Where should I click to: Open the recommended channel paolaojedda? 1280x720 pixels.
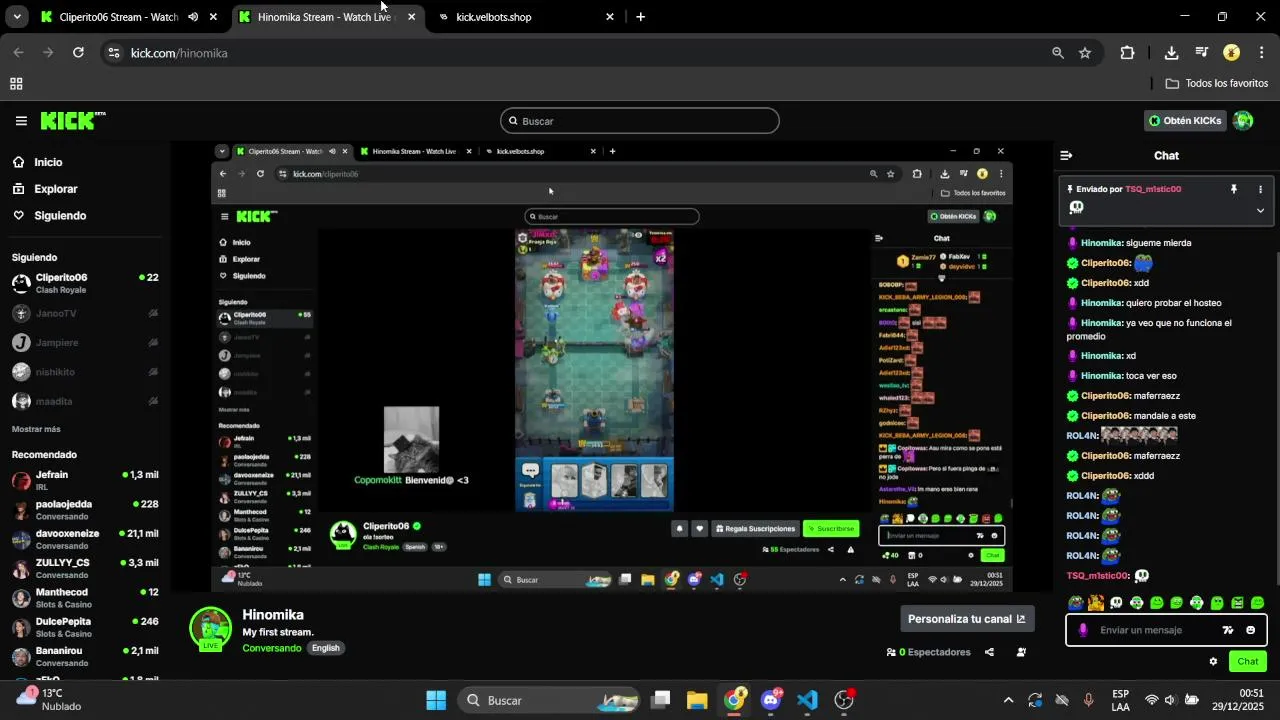[85, 510]
